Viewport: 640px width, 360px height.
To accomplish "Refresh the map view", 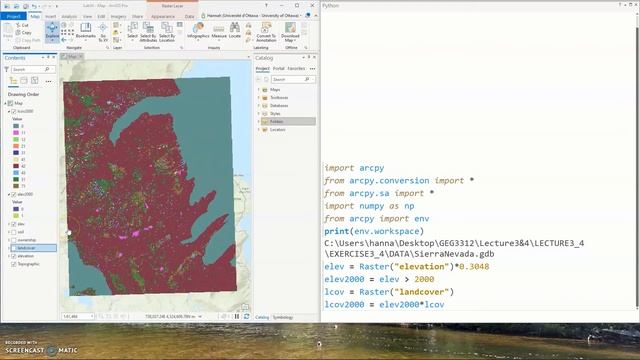I will 247,316.
